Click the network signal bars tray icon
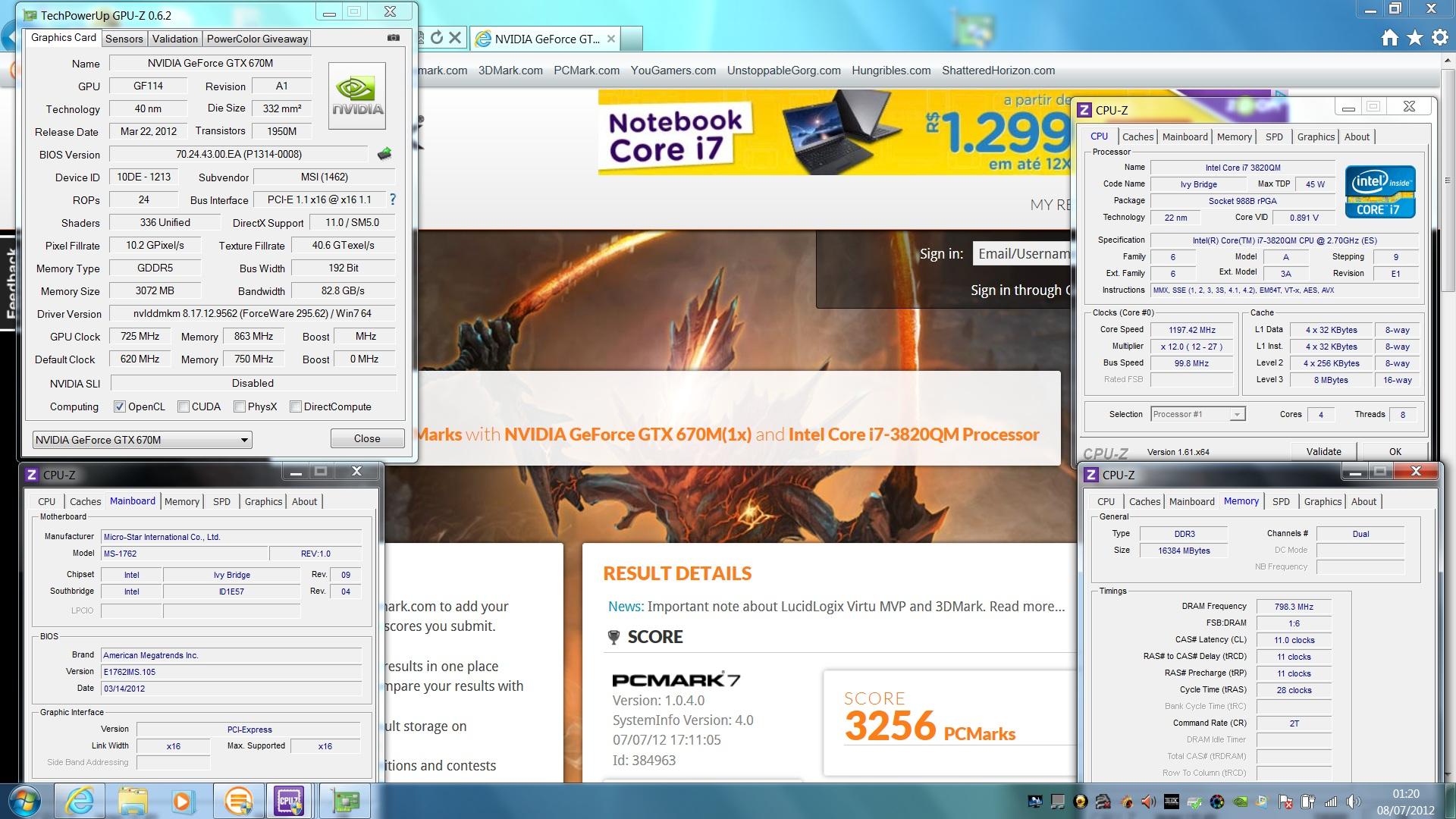This screenshot has height=819, width=1456. [1331, 802]
